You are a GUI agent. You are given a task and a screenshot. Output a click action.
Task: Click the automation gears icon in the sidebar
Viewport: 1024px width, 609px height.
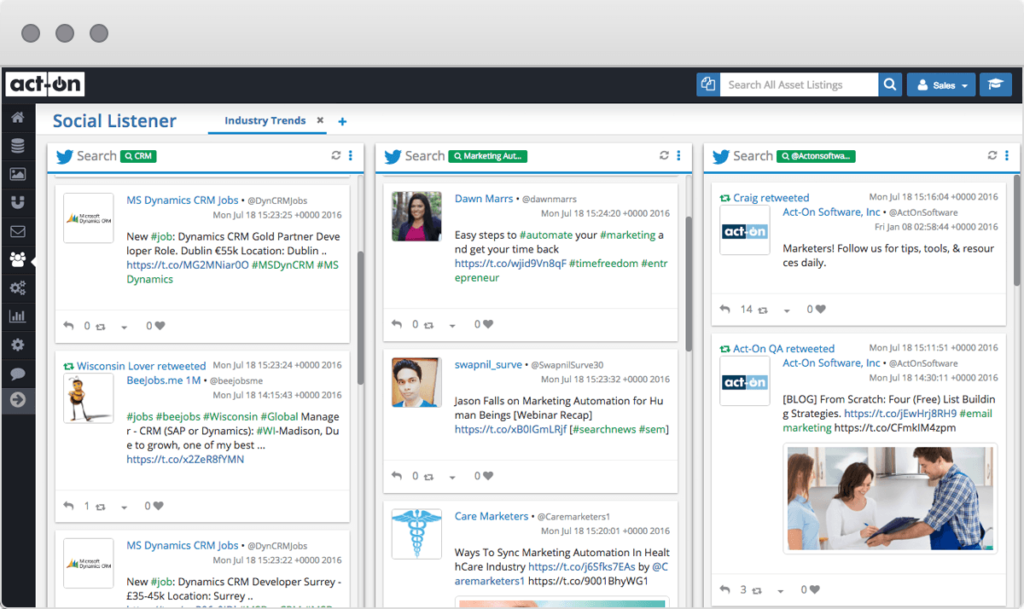point(18,288)
